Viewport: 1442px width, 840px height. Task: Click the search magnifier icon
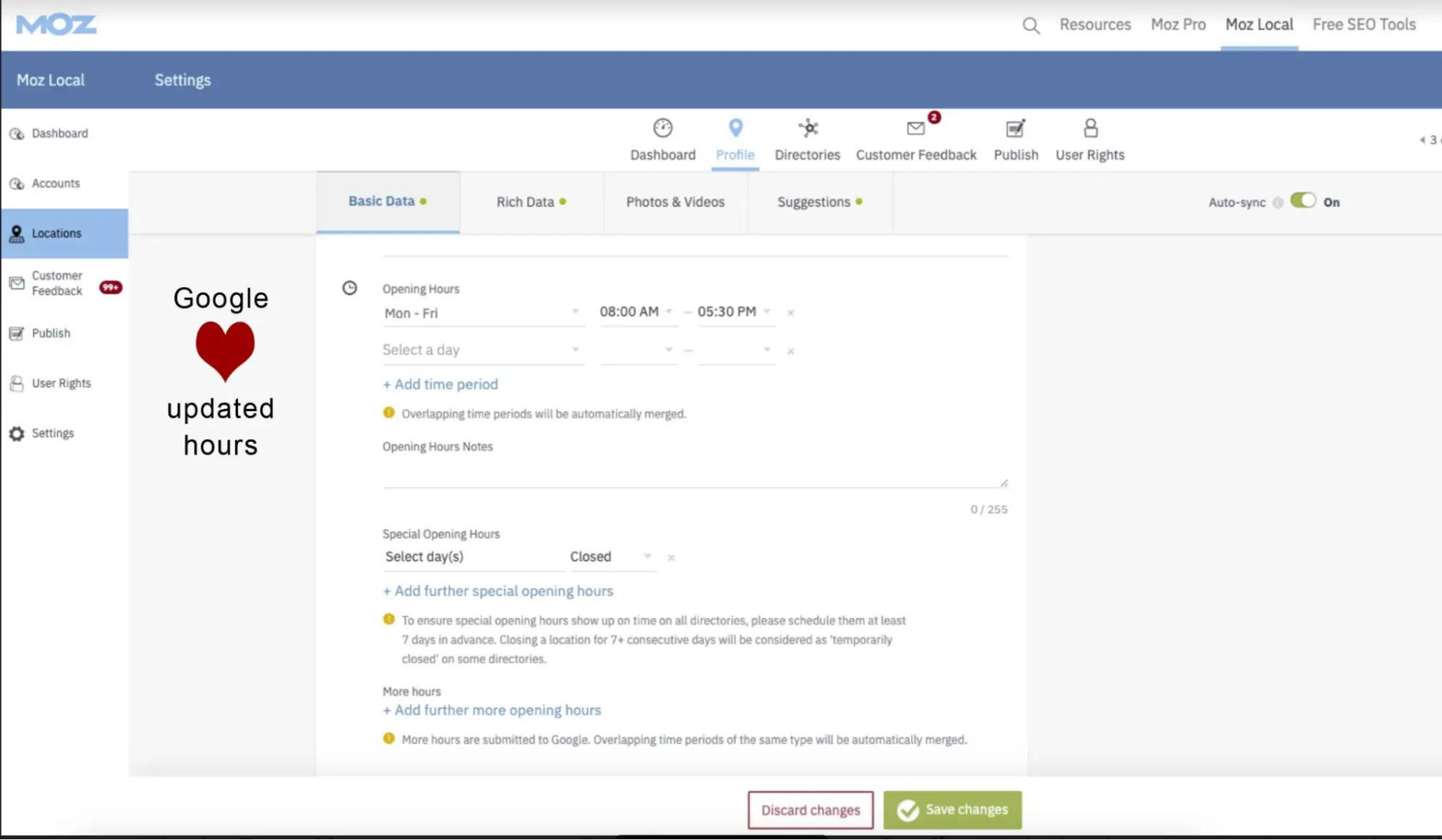tap(1031, 26)
